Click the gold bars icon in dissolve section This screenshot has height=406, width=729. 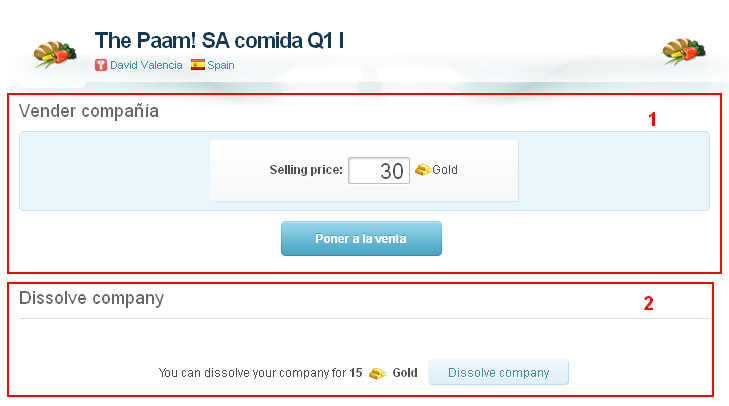point(377,373)
